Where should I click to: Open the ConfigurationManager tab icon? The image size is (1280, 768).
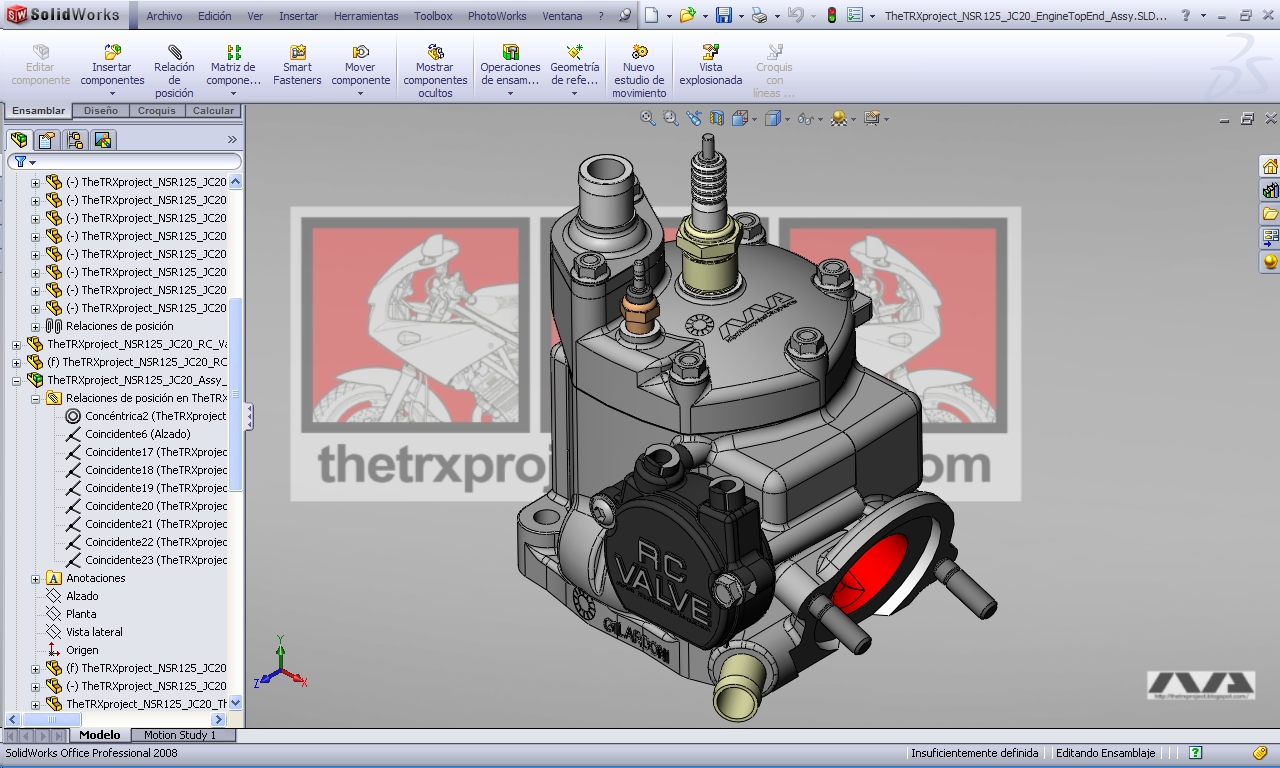75,140
